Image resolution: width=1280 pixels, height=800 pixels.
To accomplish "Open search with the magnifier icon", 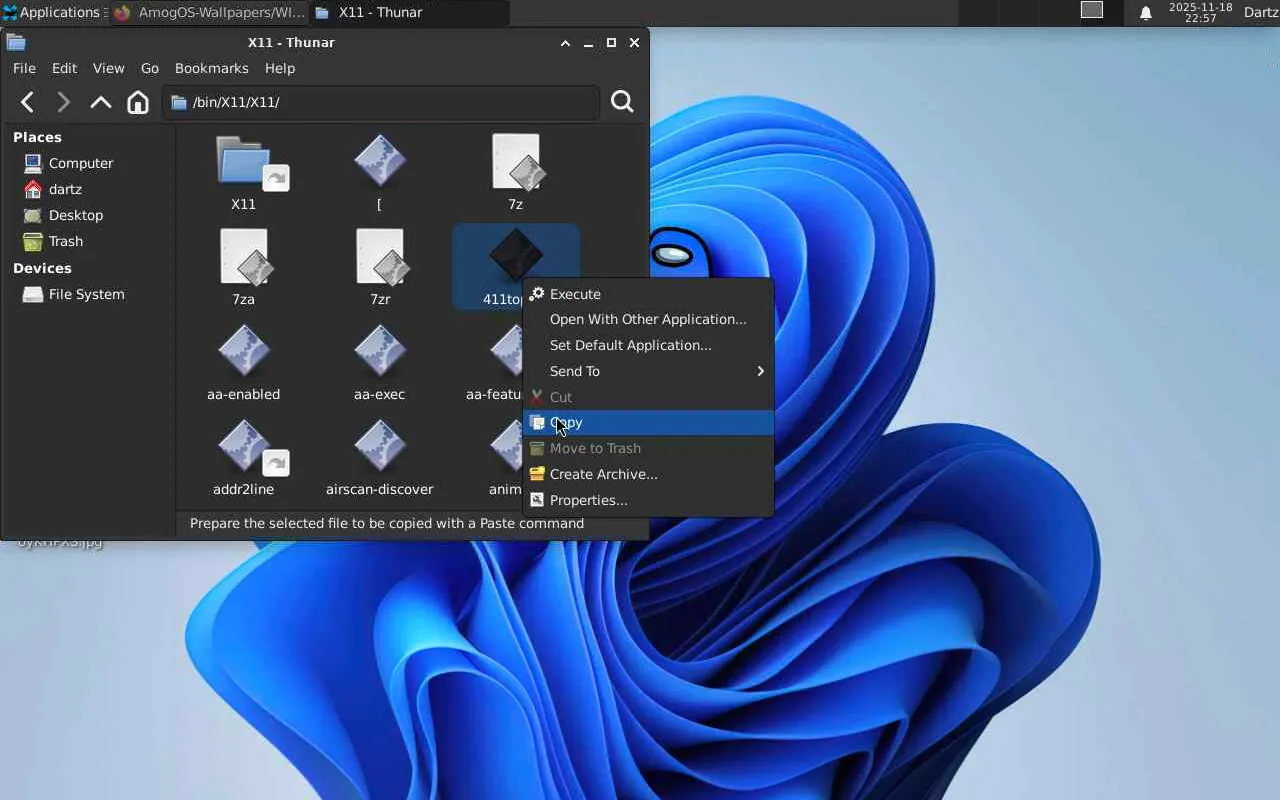I will (622, 102).
